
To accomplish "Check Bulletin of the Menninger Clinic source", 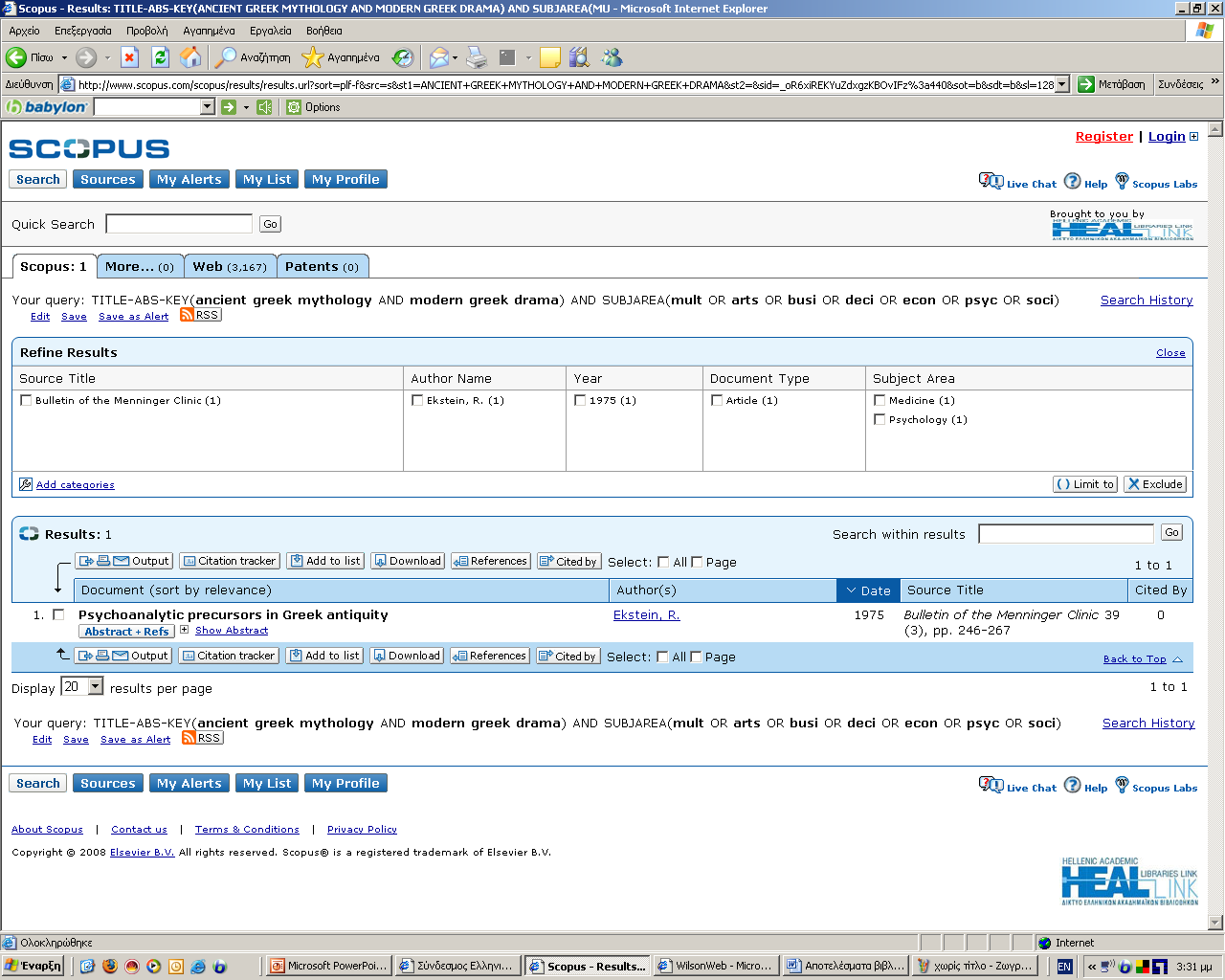I will (26, 400).
